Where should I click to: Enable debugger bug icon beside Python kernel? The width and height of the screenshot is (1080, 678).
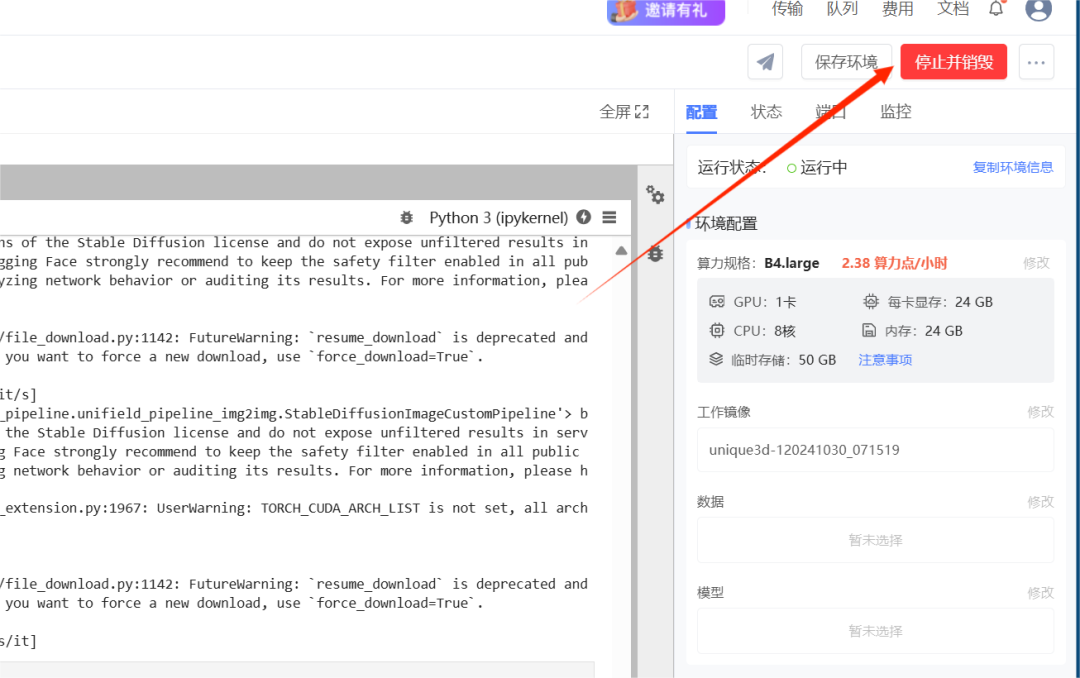tap(406, 218)
